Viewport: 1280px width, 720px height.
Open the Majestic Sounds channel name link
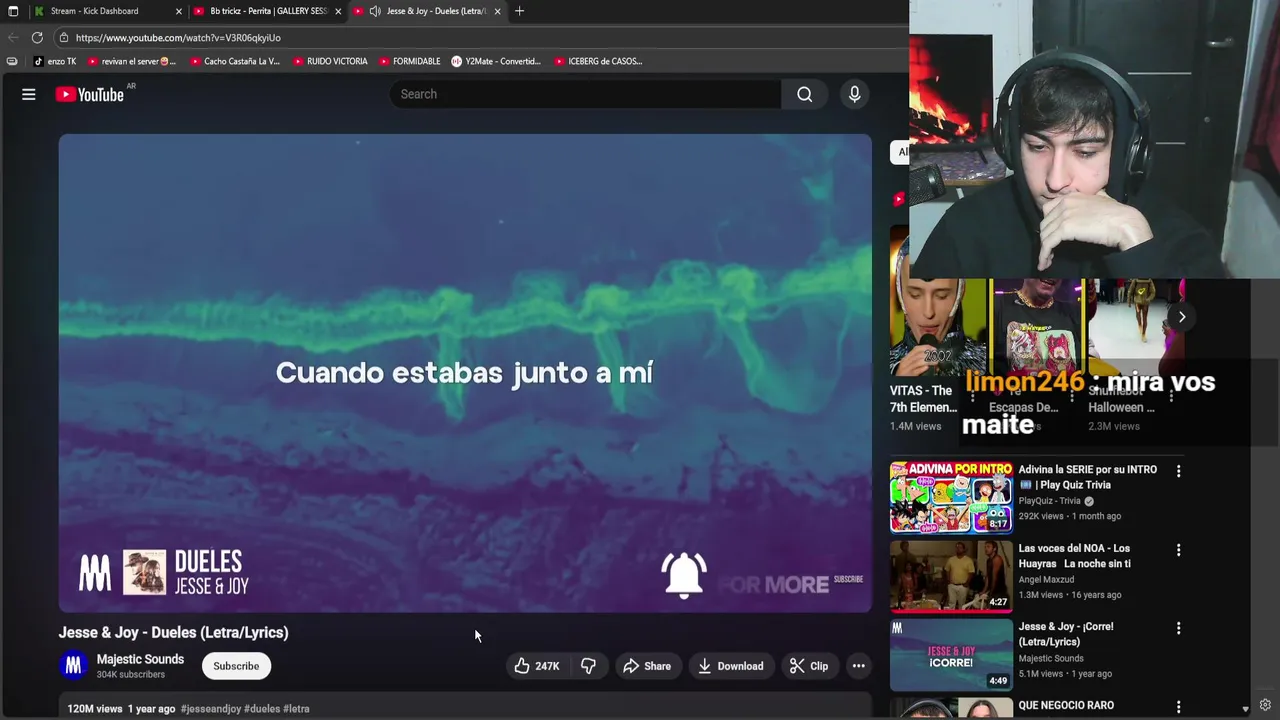coord(140,659)
